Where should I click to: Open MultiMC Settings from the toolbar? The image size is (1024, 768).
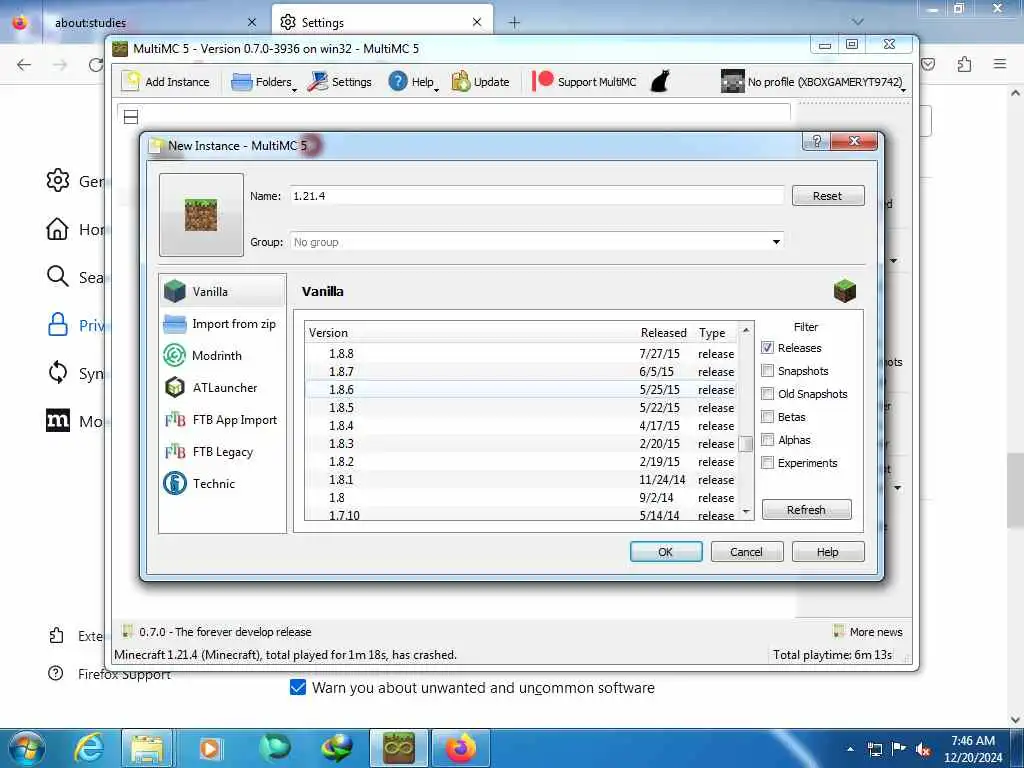coord(340,82)
